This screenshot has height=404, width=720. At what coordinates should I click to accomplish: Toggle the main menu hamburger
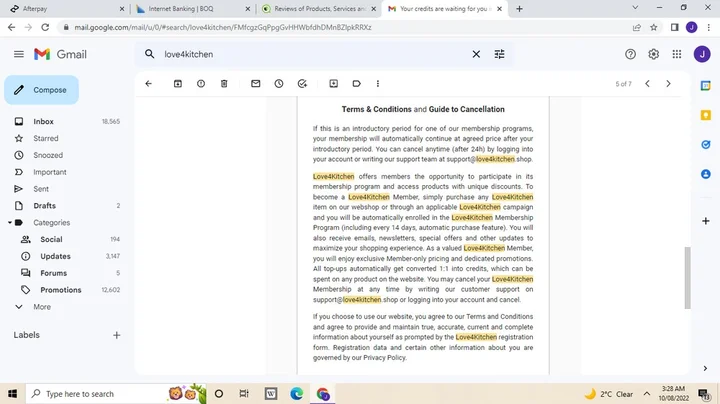pos(18,54)
